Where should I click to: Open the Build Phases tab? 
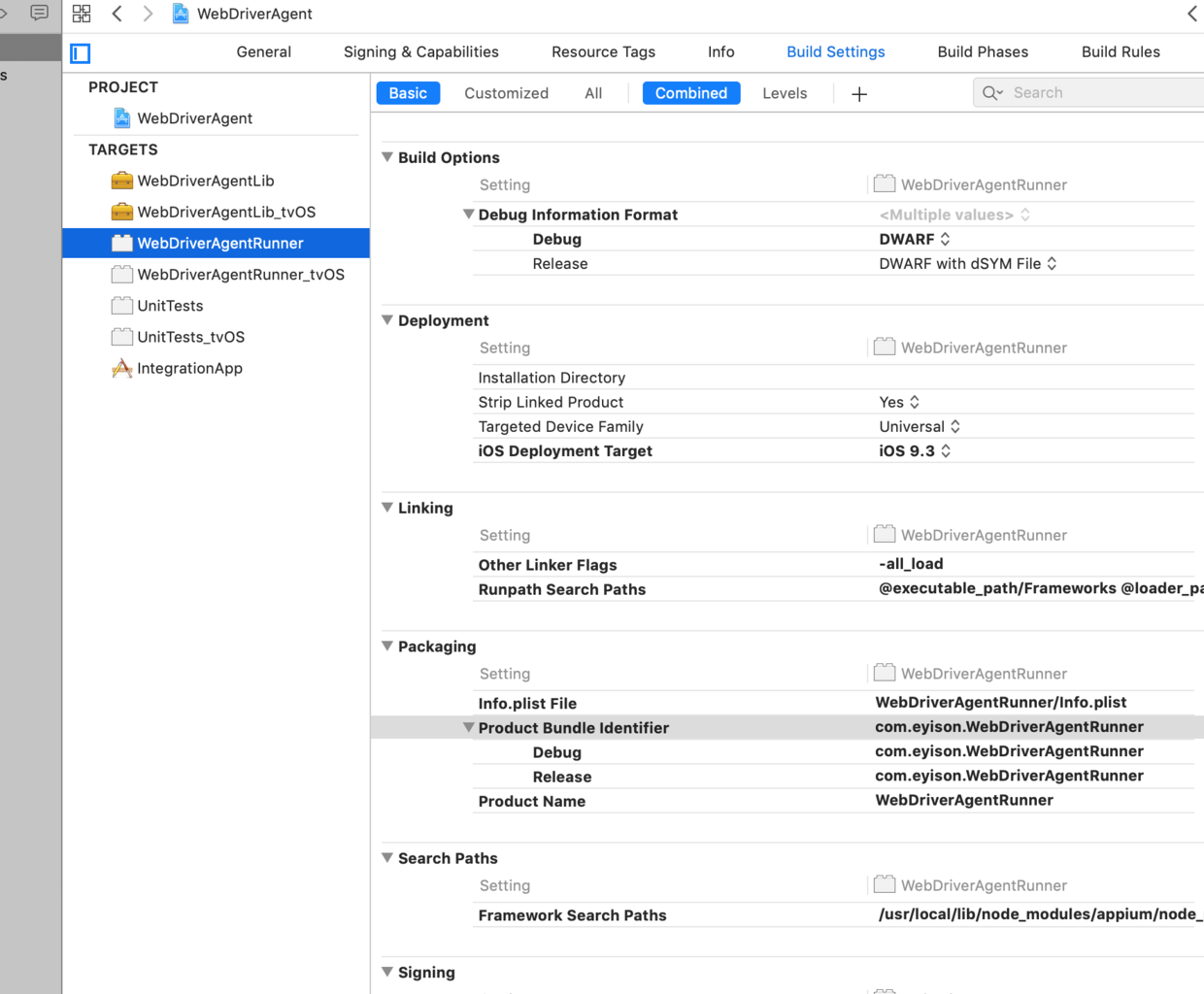pyautogui.click(x=983, y=52)
